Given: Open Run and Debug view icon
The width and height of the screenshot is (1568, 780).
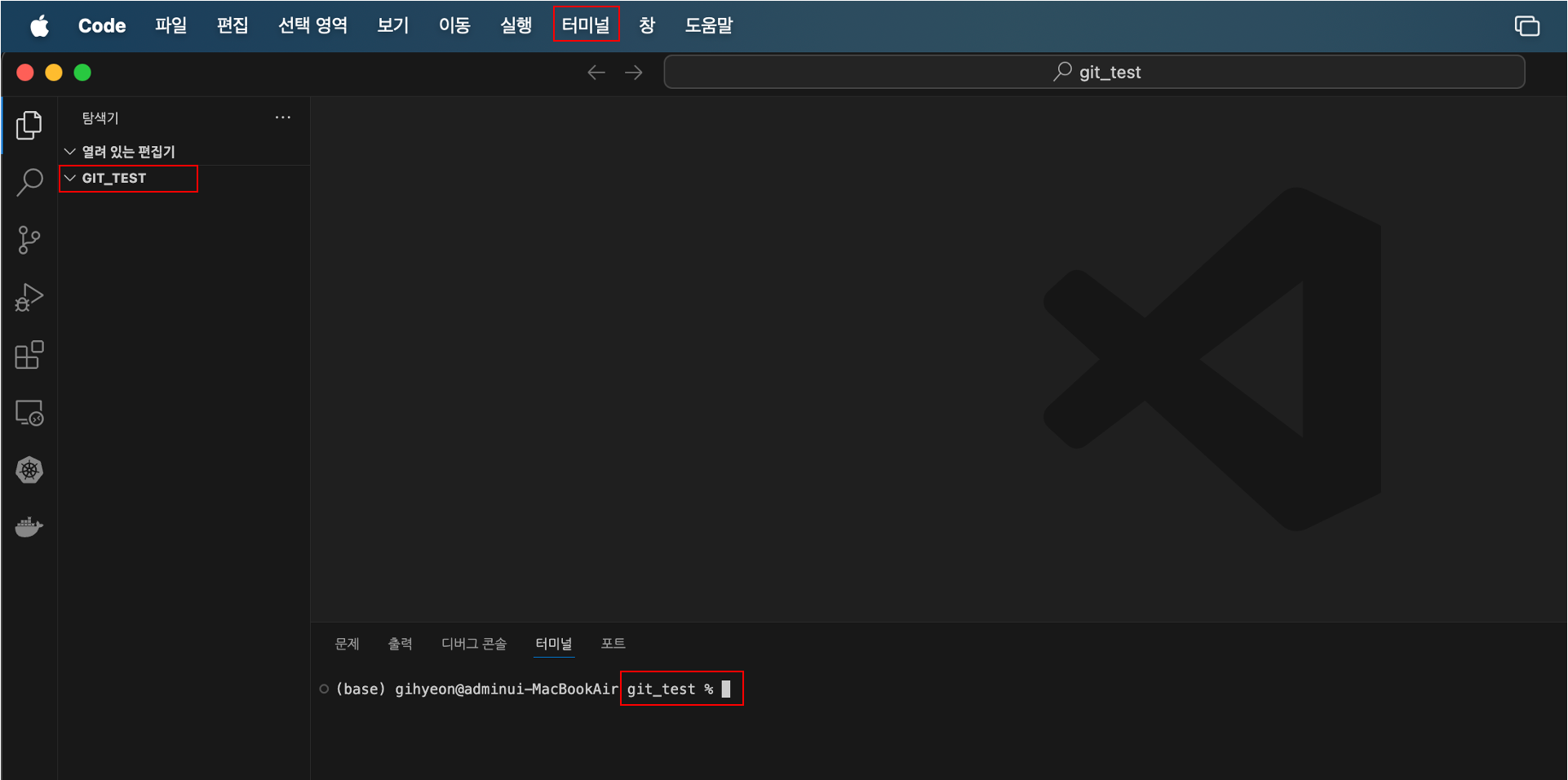Looking at the screenshot, I should pyautogui.click(x=29, y=298).
